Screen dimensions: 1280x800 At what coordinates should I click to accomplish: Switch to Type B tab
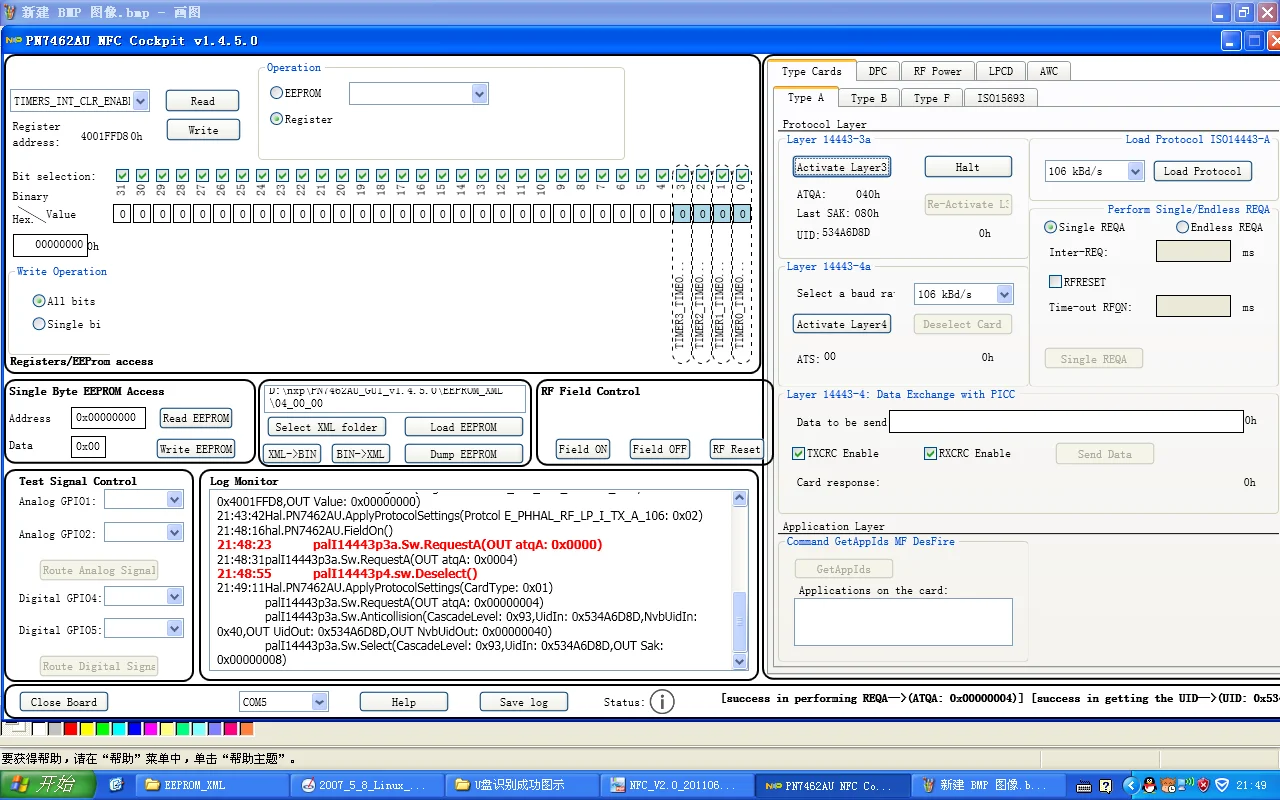869,98
